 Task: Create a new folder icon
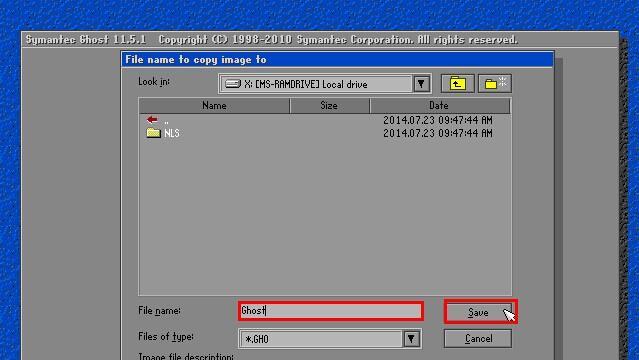pyautogui.click(x=495, y=84)
